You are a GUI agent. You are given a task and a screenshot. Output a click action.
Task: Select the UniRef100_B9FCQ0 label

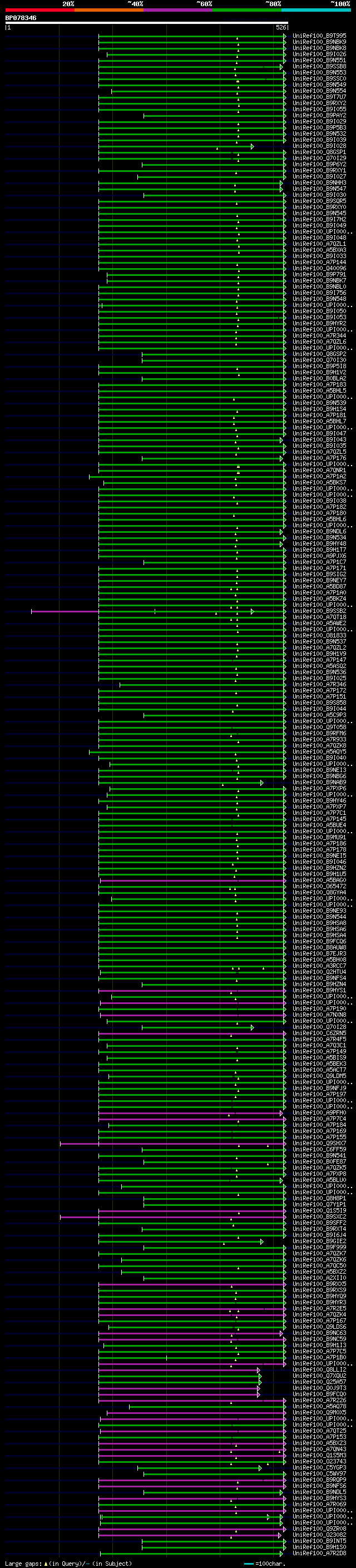[x=319, y=1394]
